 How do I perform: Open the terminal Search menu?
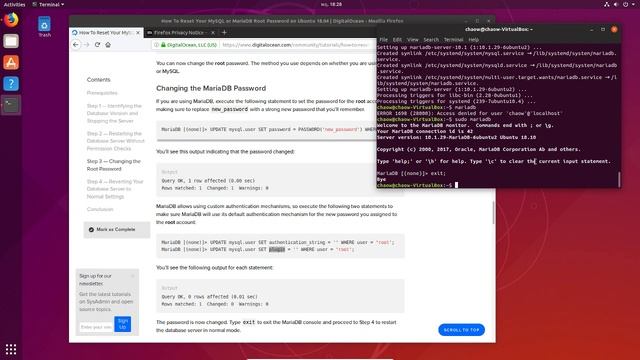[431, 40]
